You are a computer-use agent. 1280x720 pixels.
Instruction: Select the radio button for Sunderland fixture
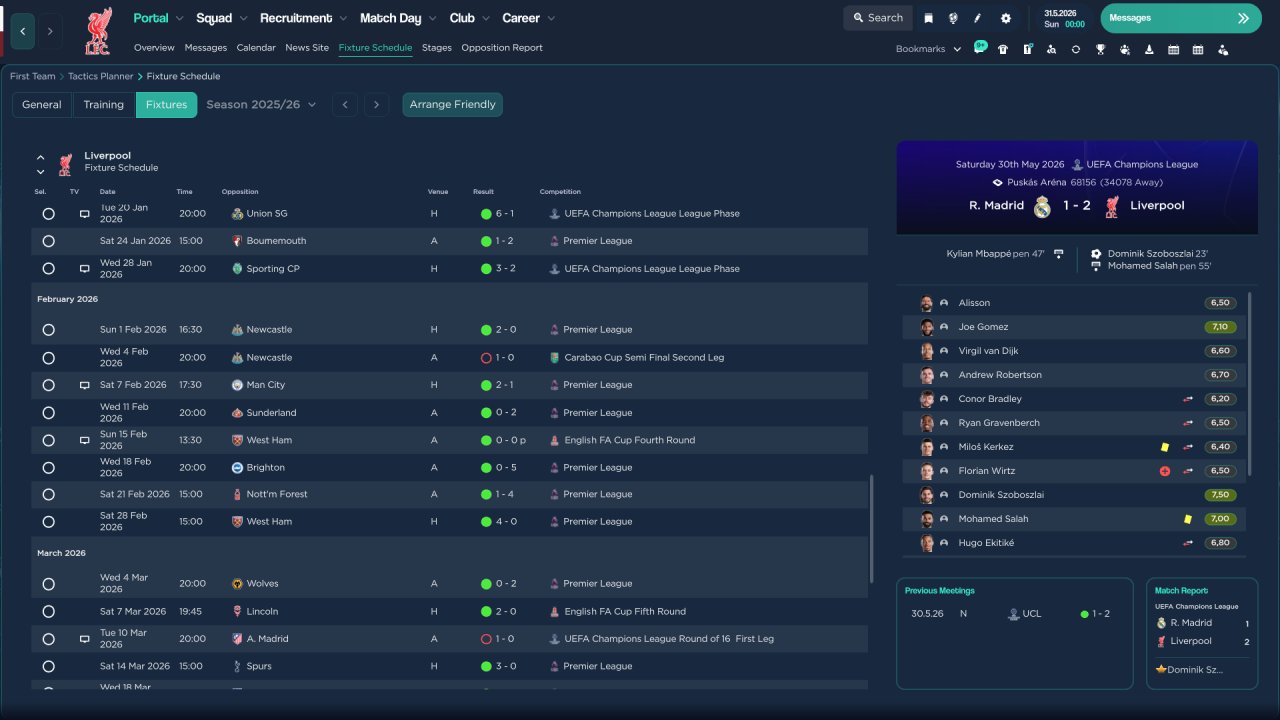pyautogui.click(x=48, y=413)
